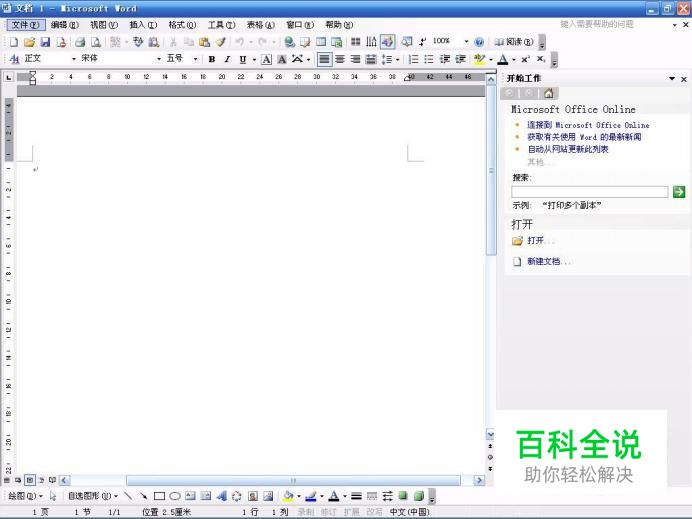The height and width of the screenshot is (519, 692).
Task: Toggle numbered list formatting
Action: [x=414, y=59]
